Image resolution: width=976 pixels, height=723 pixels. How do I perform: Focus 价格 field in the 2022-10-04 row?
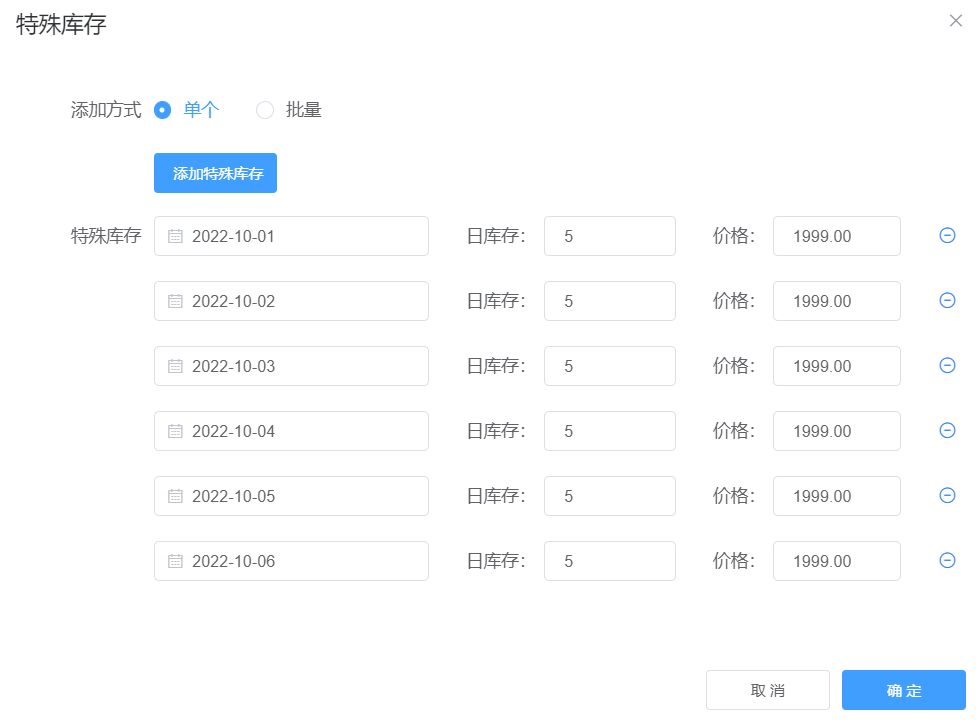[837, 431]
